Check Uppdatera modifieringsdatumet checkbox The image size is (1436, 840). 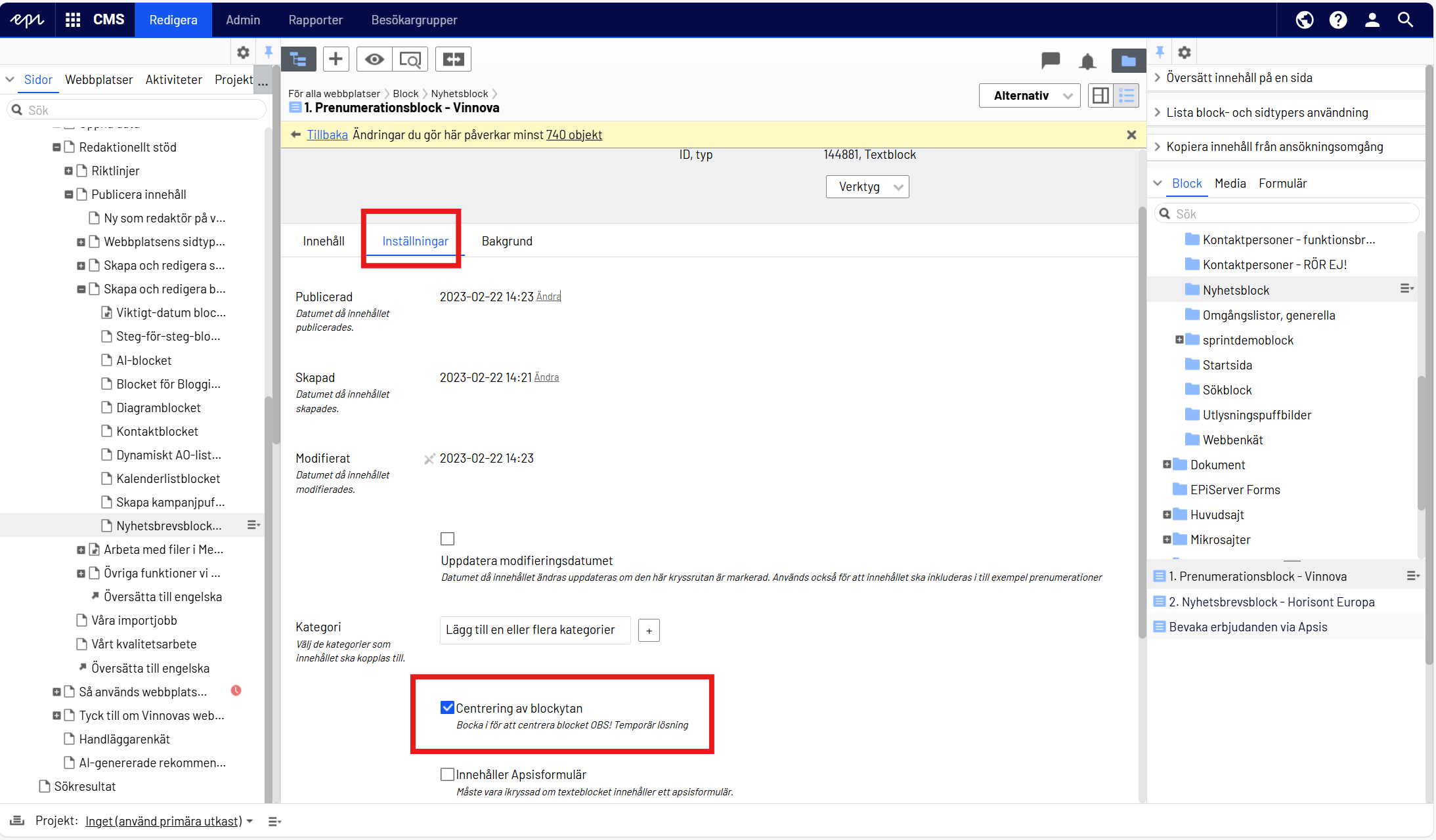tap(447, 539)
